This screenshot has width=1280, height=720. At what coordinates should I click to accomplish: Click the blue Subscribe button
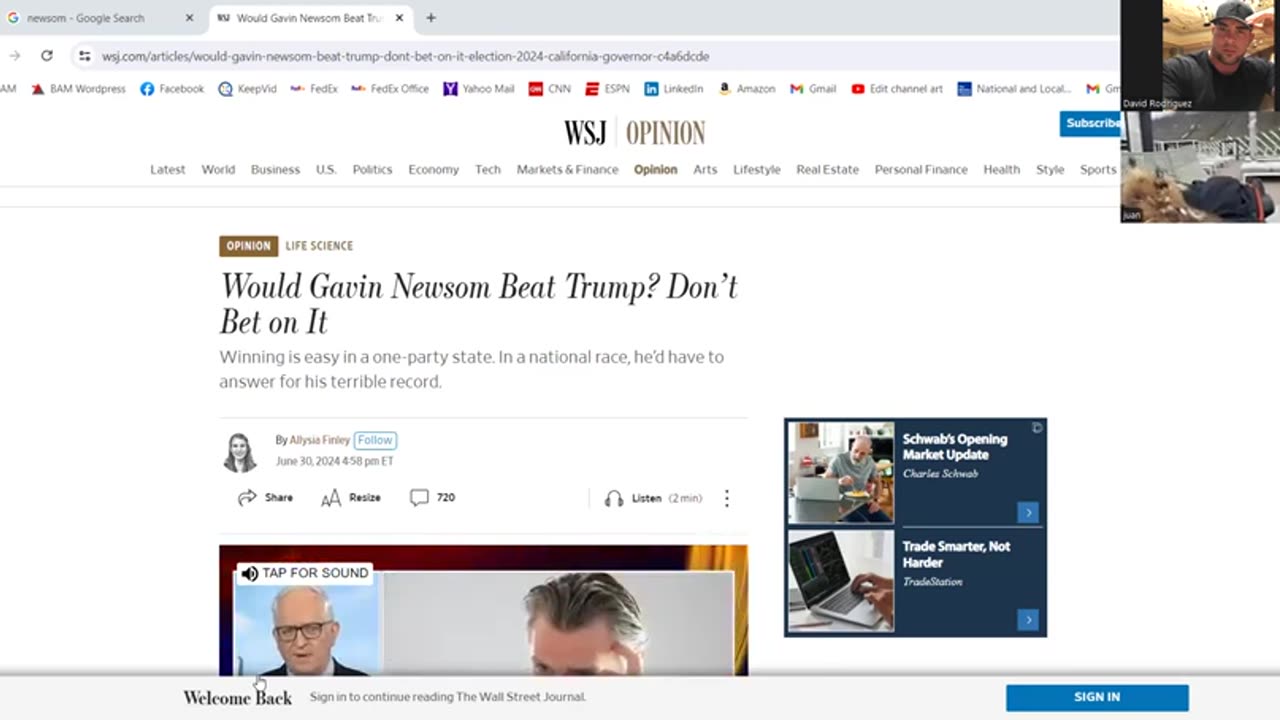(1090, 123)
